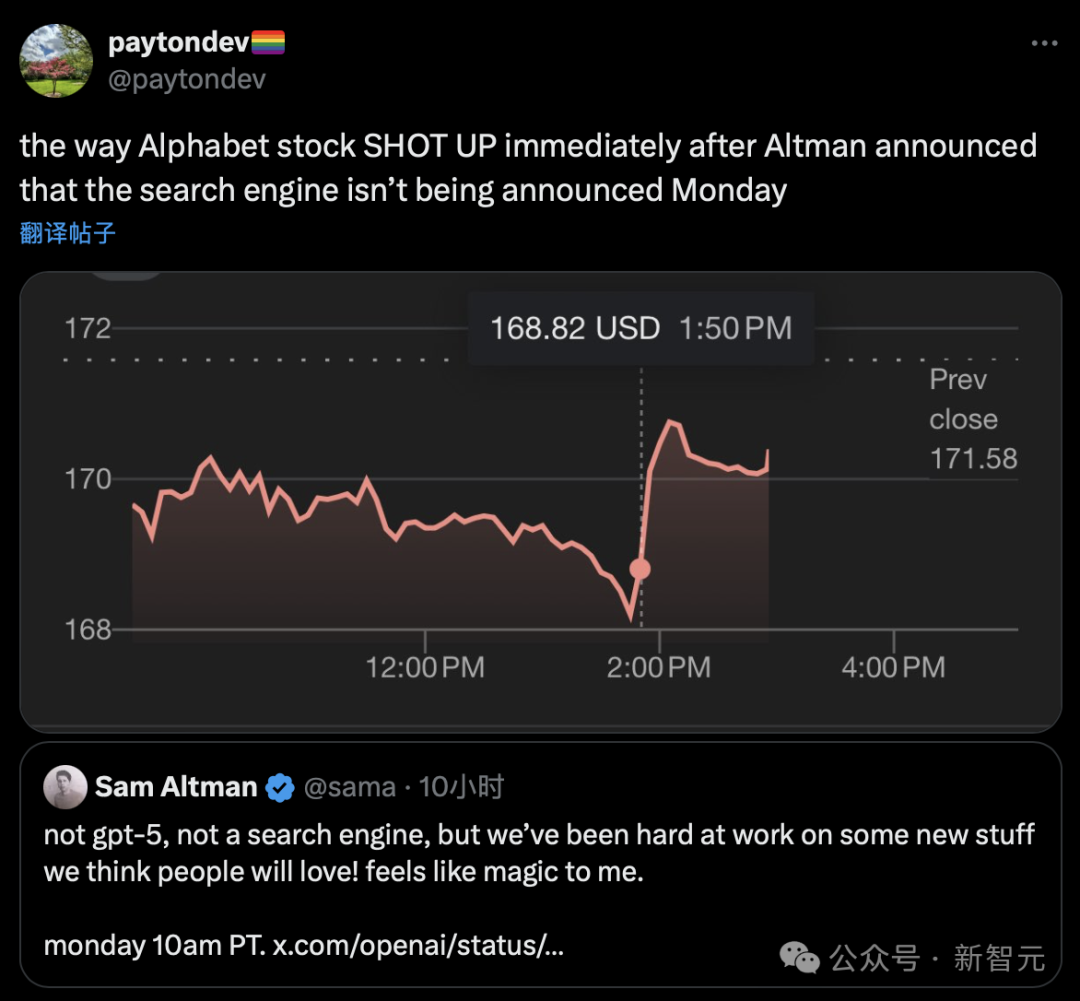1080x1001 pixels.
Task: Click the Prev close 171.58 label
Action: click(x=973, y=419)
